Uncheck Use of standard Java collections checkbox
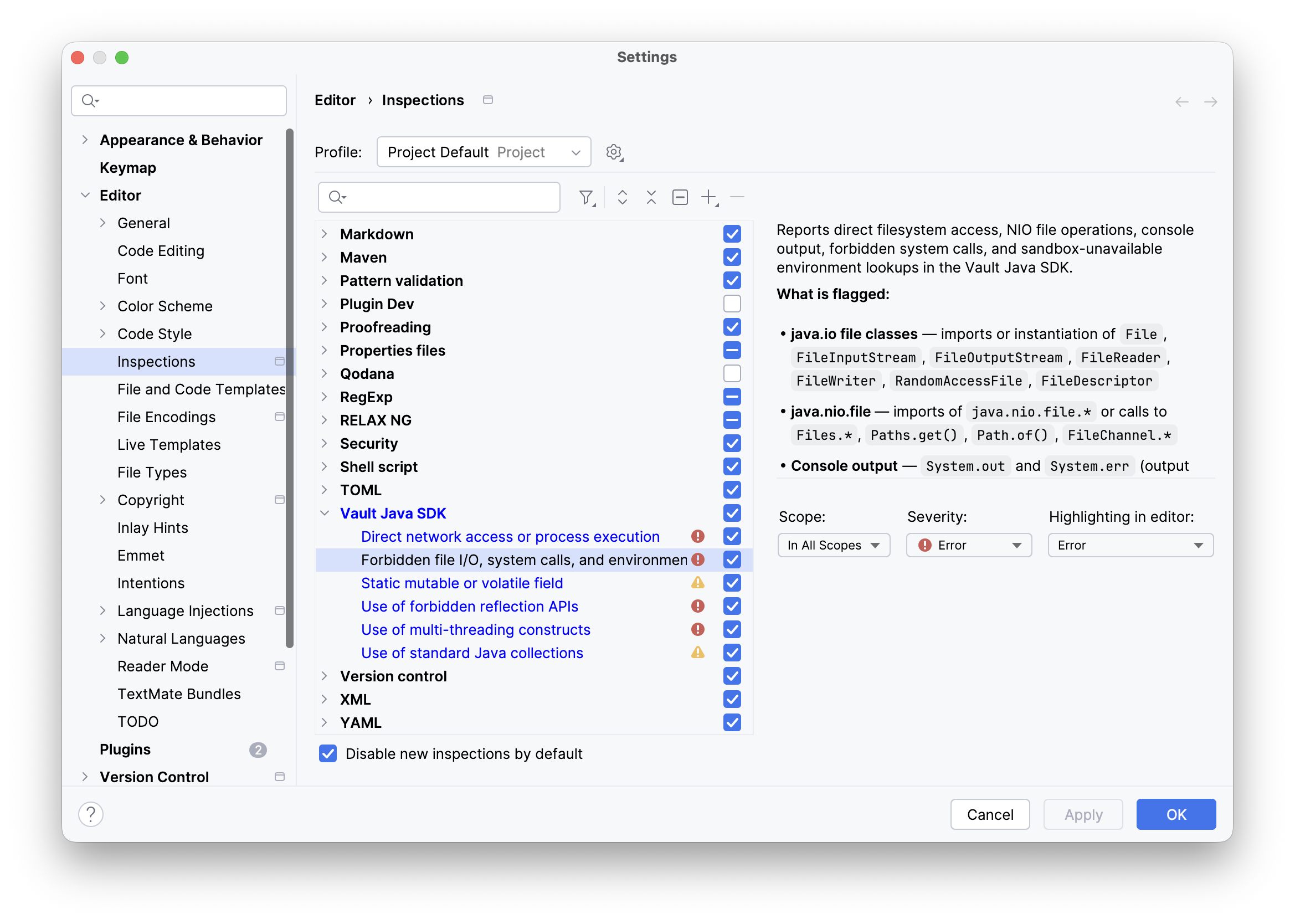This screenshot has width=1295, height=924. click(x=732, y=653)
